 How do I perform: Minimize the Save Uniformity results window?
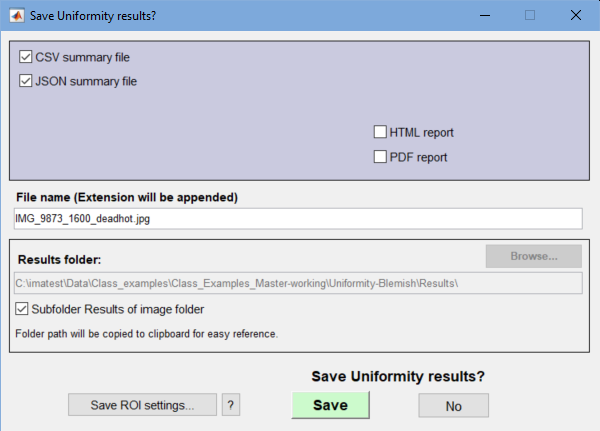pos(485,16)
